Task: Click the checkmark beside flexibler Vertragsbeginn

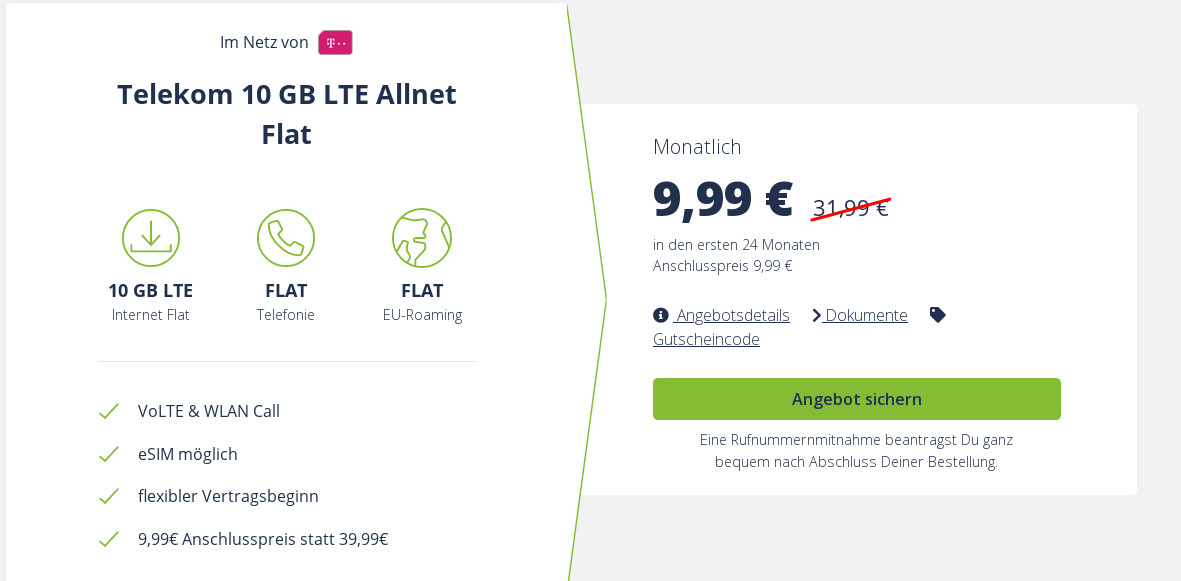Action: tap(109, 496)
